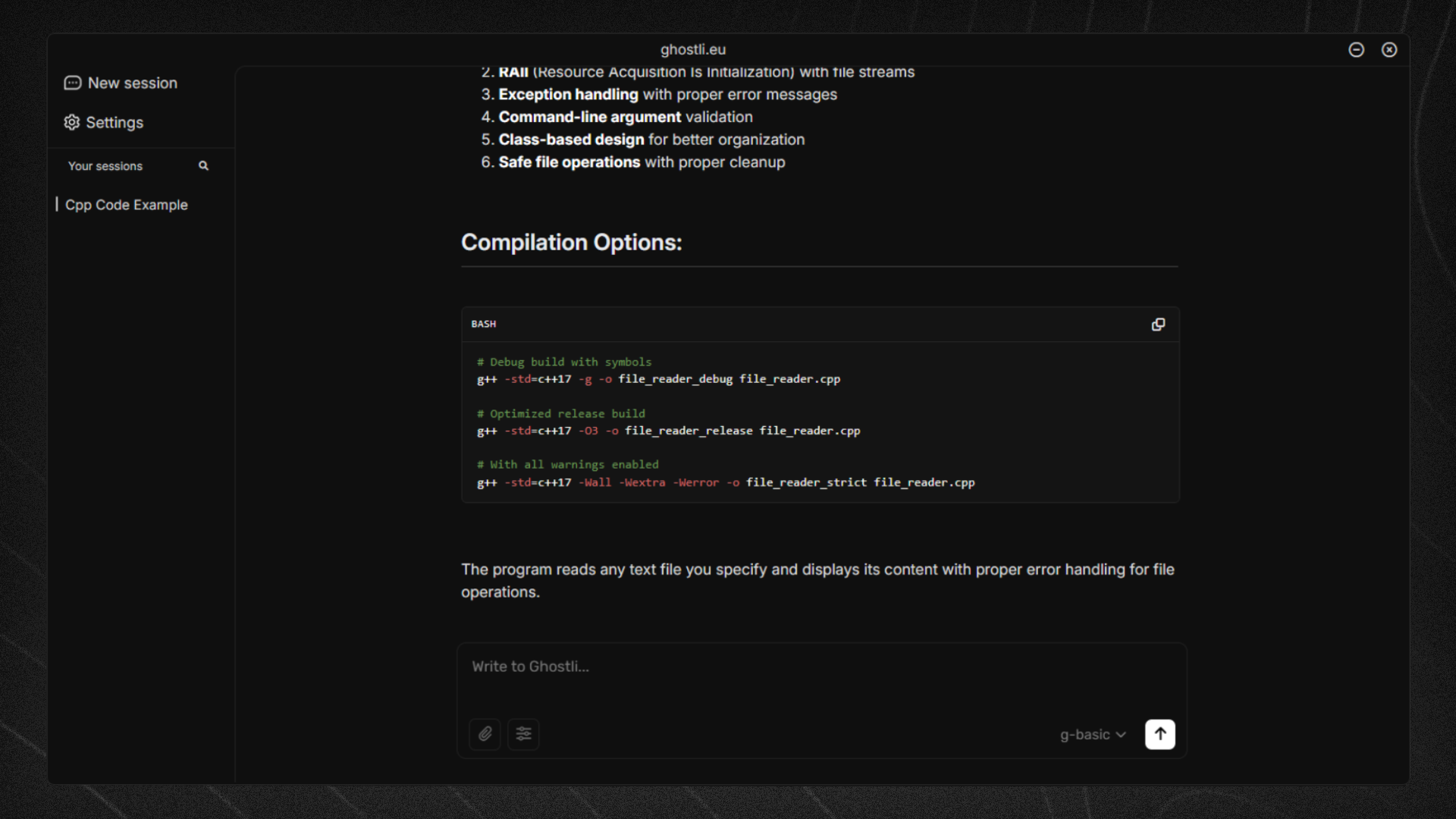Click the file_reader_release compile command line
Image resolution: width=1456 pixels, height=819 pixels.
669,430
